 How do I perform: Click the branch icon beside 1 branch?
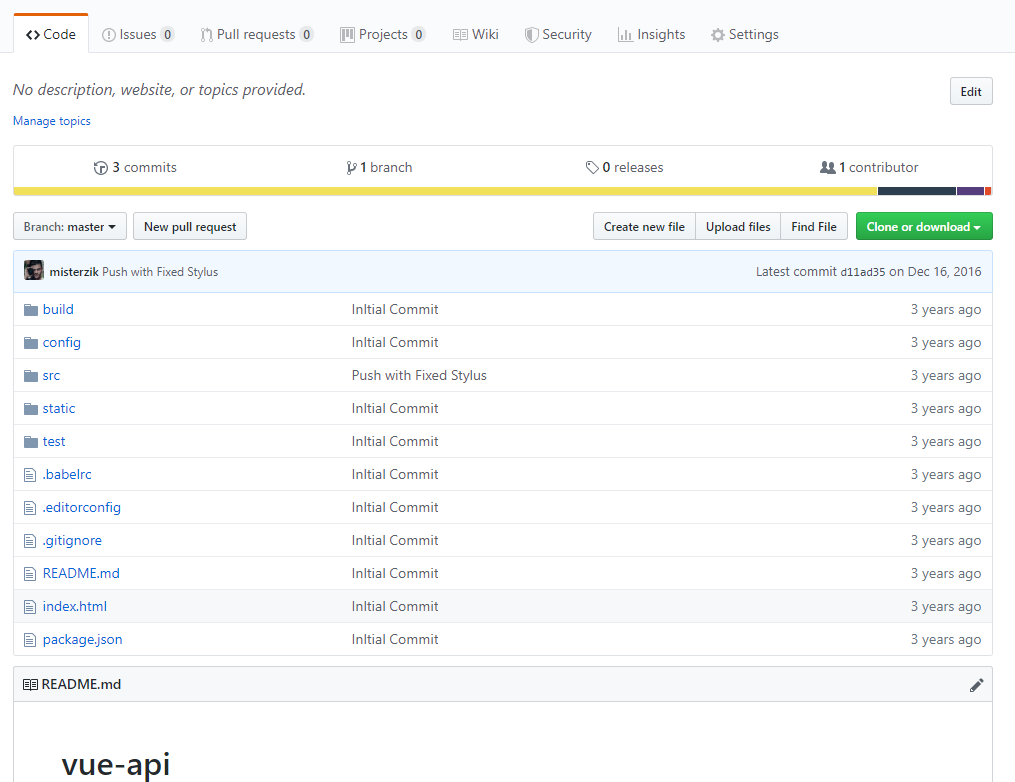pyautogui.click(x=351, y=168)
